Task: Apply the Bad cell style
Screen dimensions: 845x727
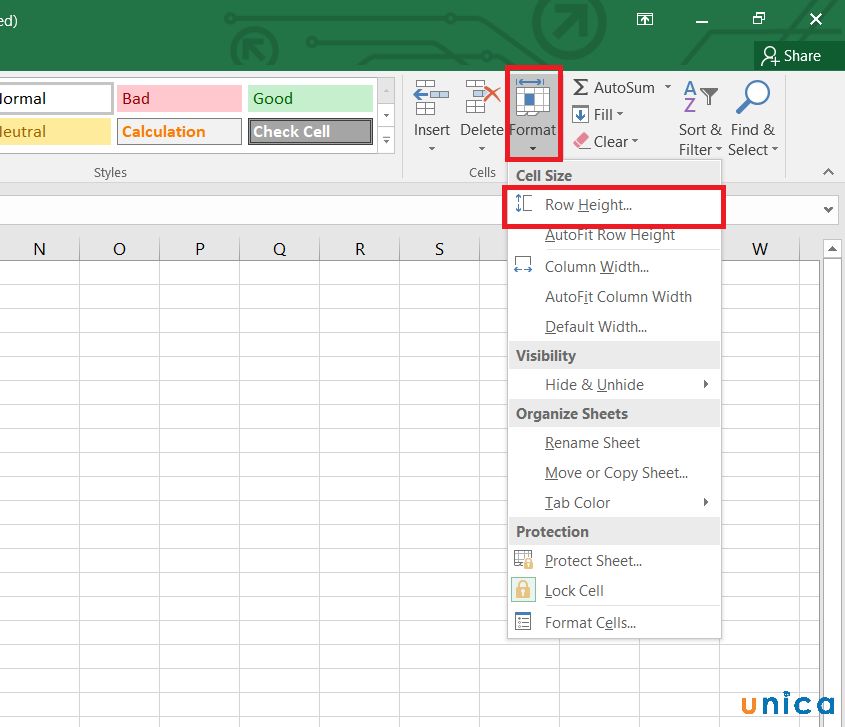Action: [x=178, y=97]
